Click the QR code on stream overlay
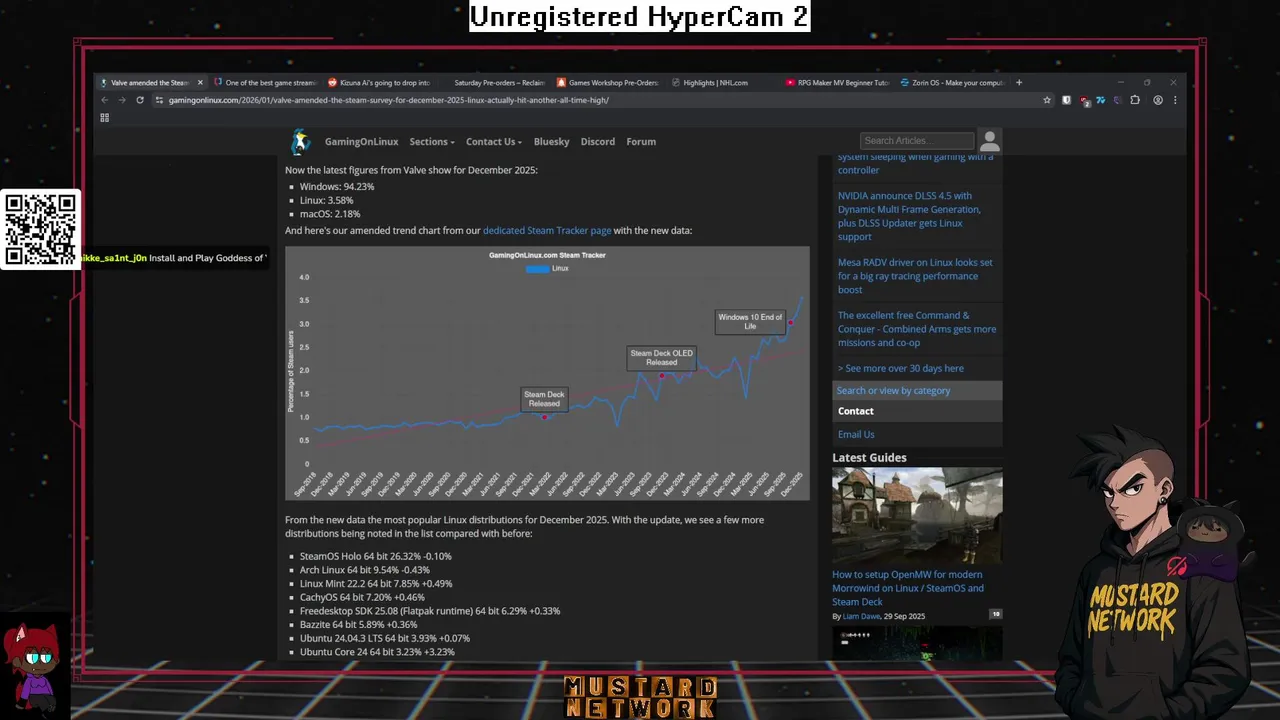 click(40, 230)
